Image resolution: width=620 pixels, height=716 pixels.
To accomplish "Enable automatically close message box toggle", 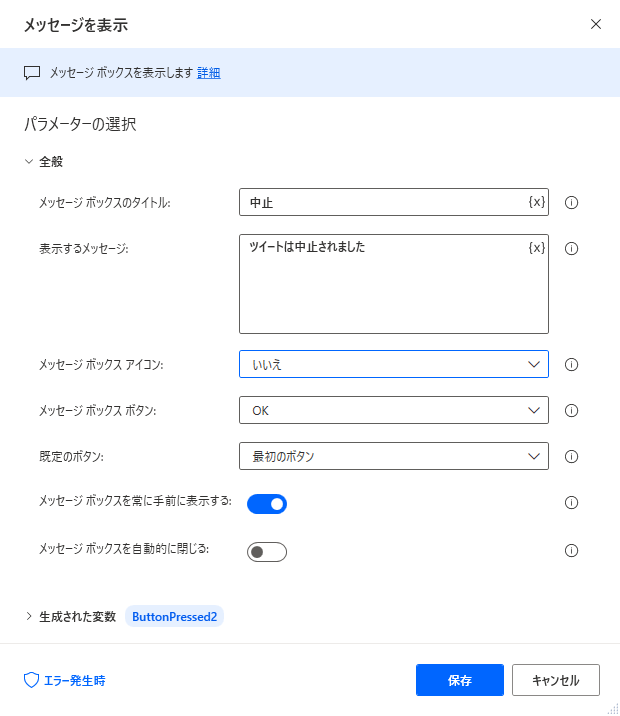I will [x=267, y=552].
